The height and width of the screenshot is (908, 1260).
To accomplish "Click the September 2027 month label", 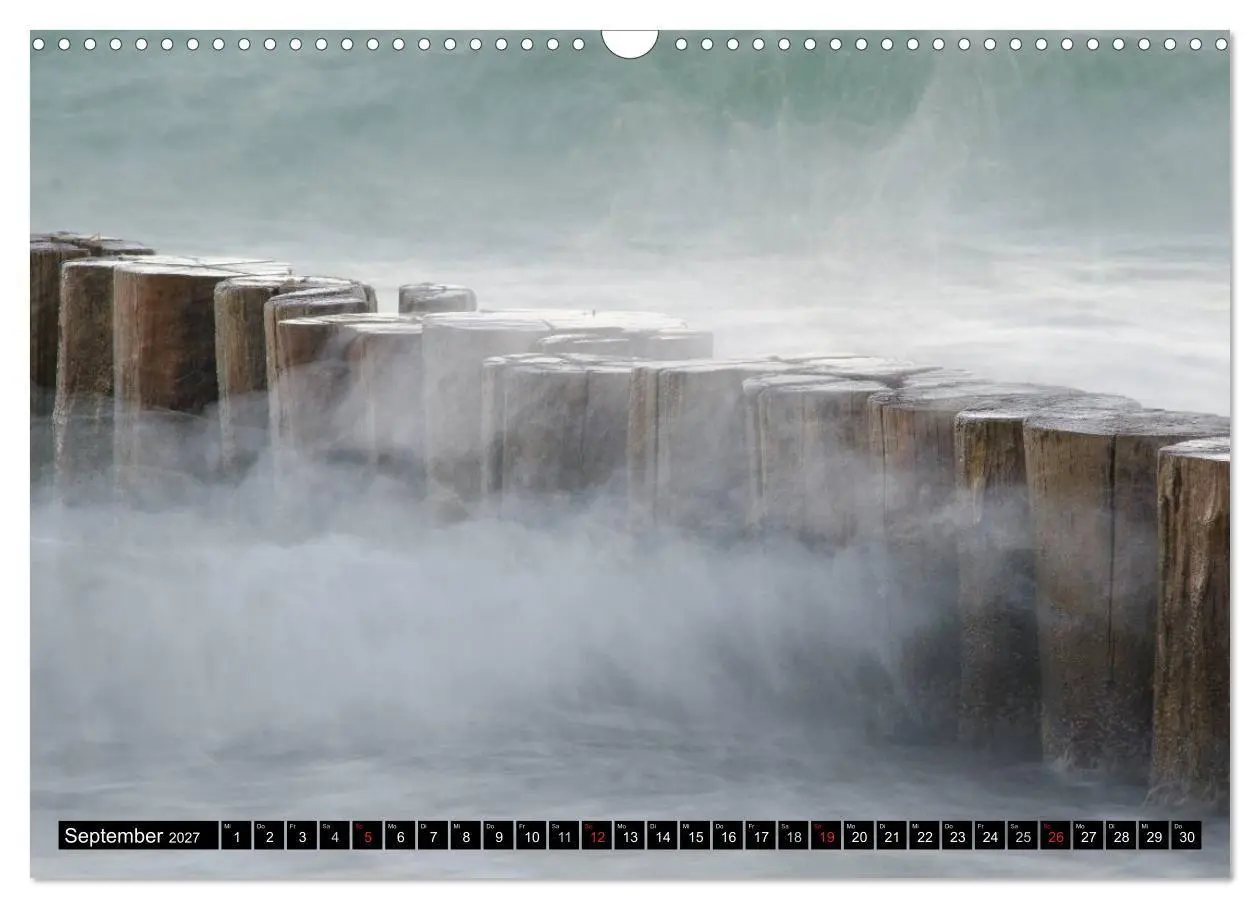I will pyautogui.click(x=138, y=836).
